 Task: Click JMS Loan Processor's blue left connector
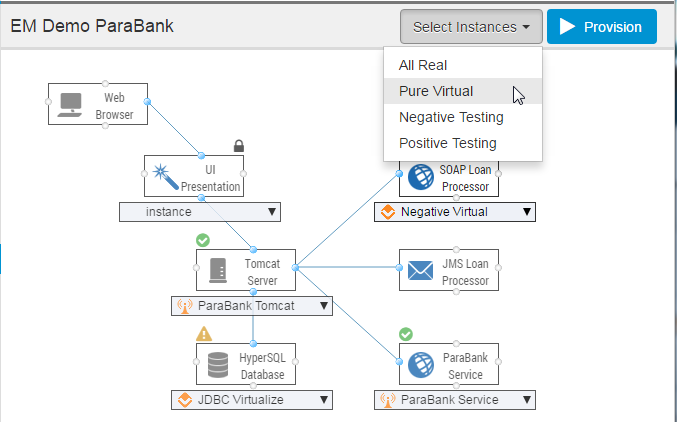[x=399, y=268]
